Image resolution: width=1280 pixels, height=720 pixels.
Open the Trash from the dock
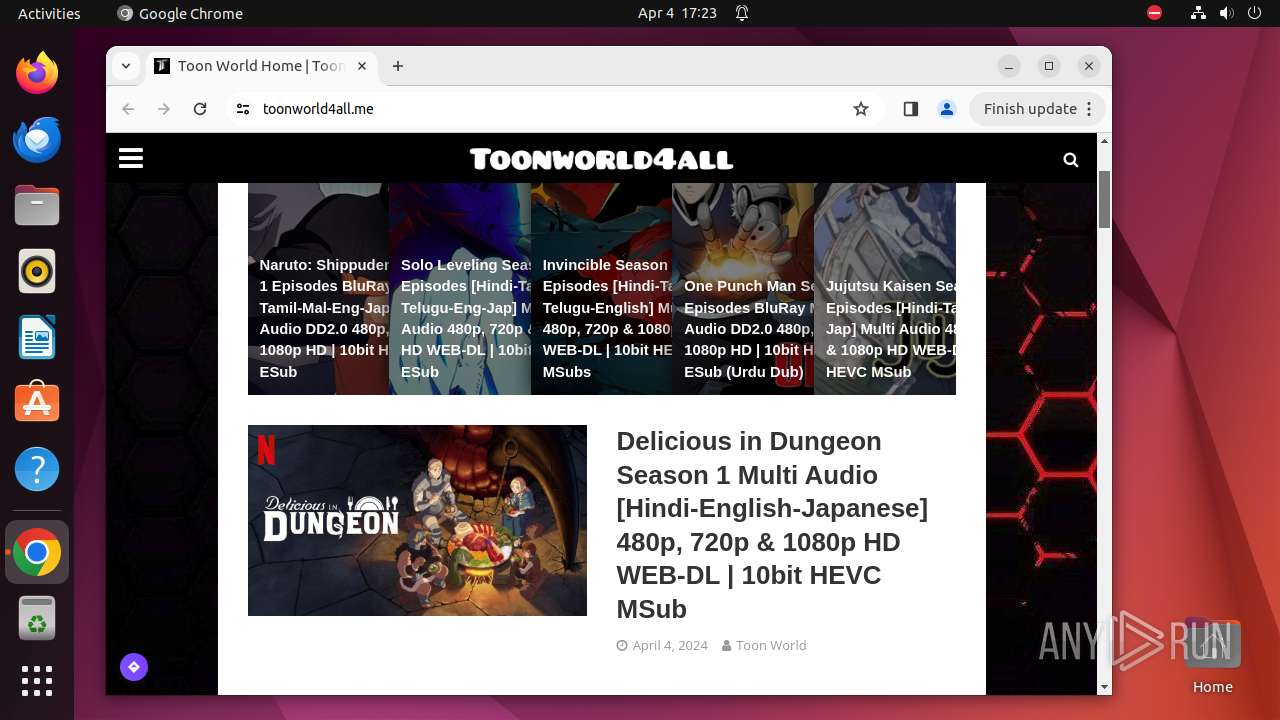point(37,618)
